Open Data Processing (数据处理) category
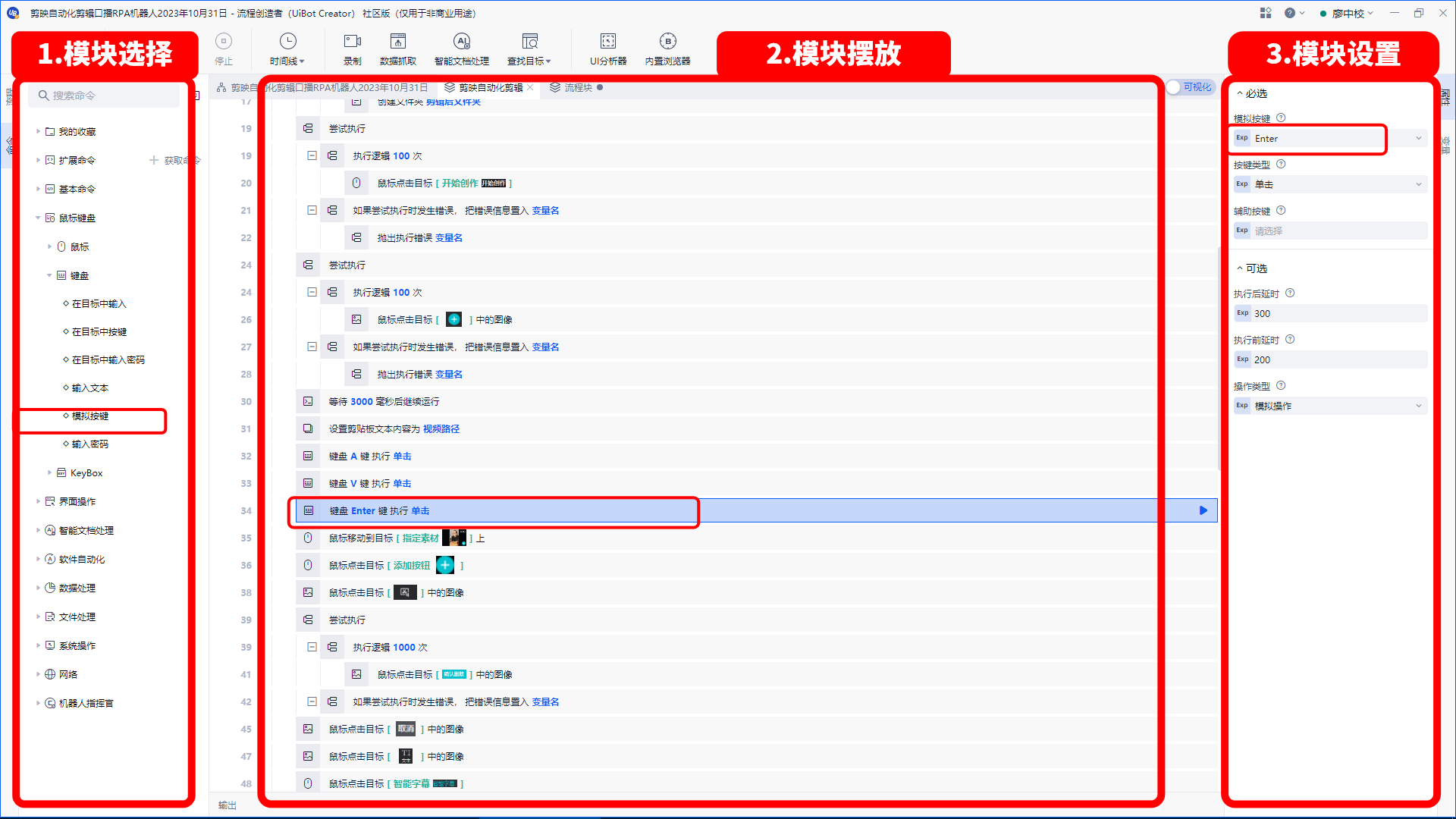The image size is (1456, 819). [77, 588]
